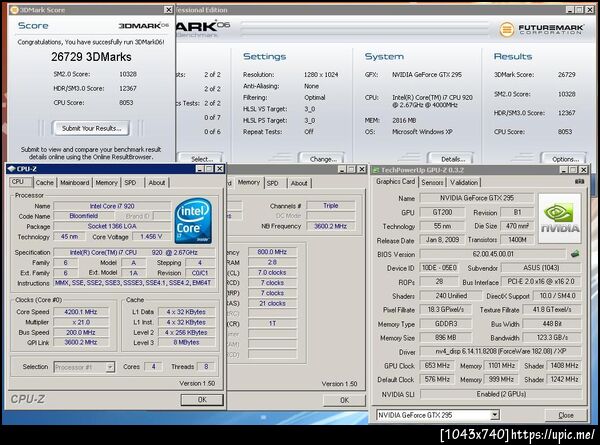
Task: Click the GPU-Z title bar icon
Action: pyautogui.click(x=376, y=170)
